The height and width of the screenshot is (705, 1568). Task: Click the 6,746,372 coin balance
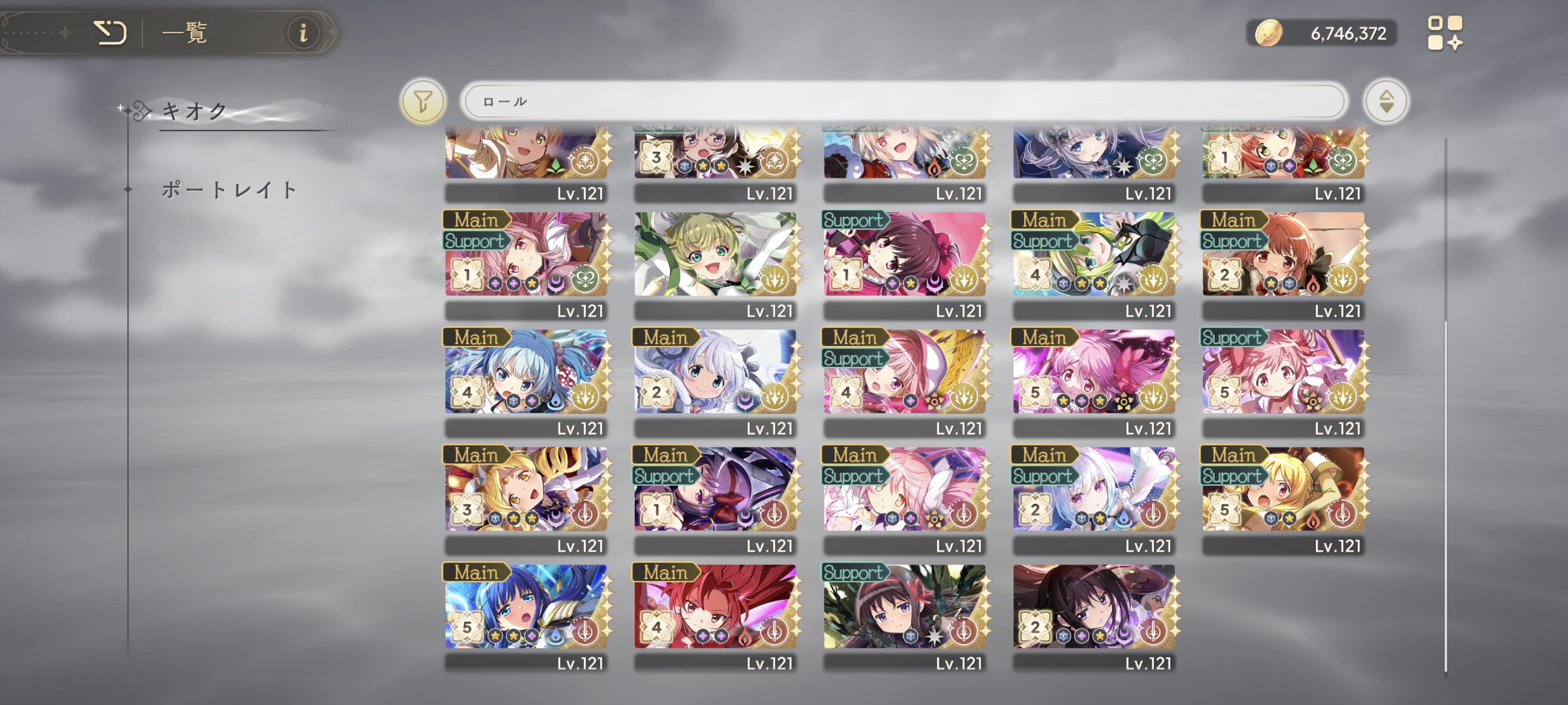1348,34
